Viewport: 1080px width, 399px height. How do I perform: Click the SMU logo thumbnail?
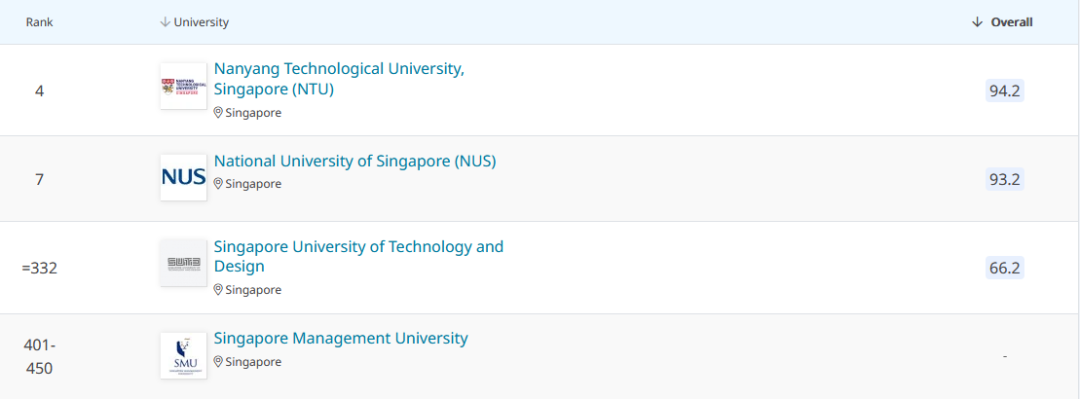pos(183,356)
